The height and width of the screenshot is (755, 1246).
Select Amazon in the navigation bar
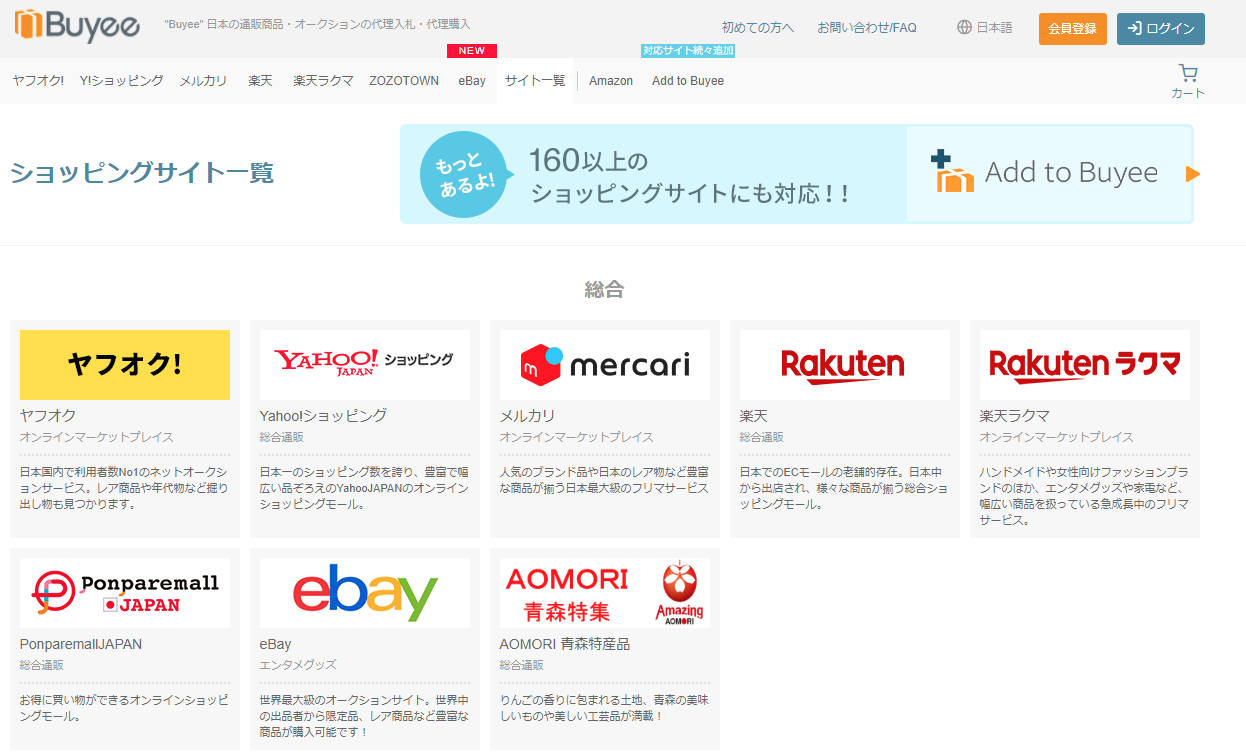(x=610, y=81)
